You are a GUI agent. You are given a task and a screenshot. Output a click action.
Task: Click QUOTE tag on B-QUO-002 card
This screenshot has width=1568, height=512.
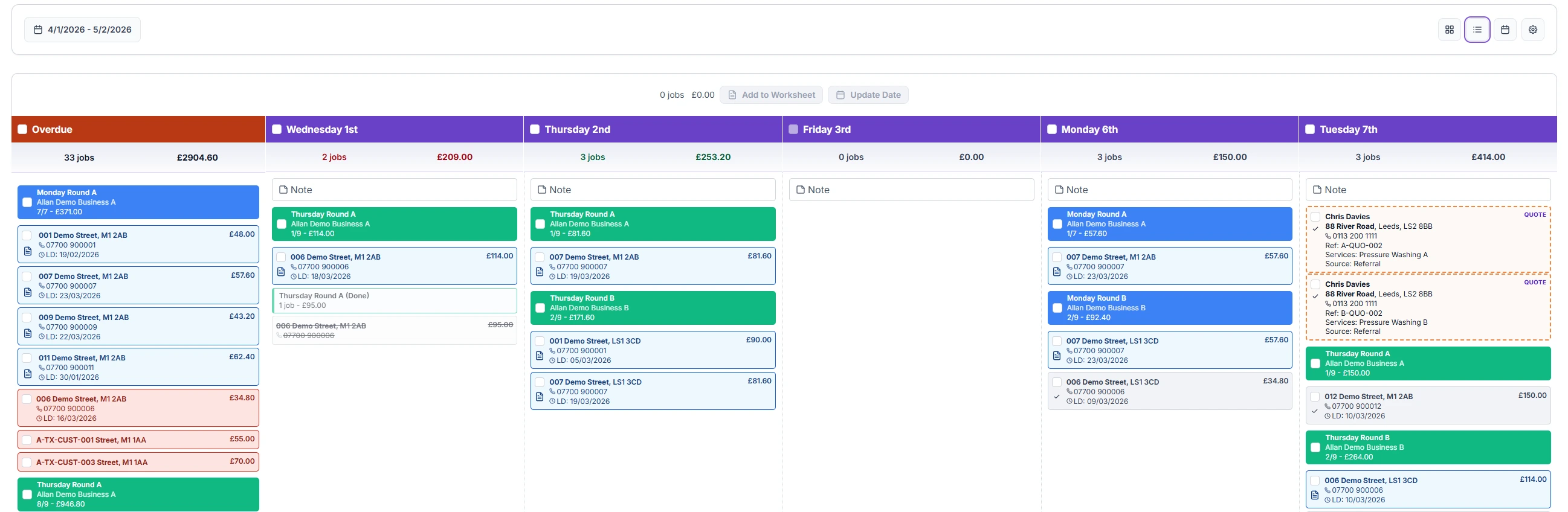pyautogui.click(x=1535, y=282)
